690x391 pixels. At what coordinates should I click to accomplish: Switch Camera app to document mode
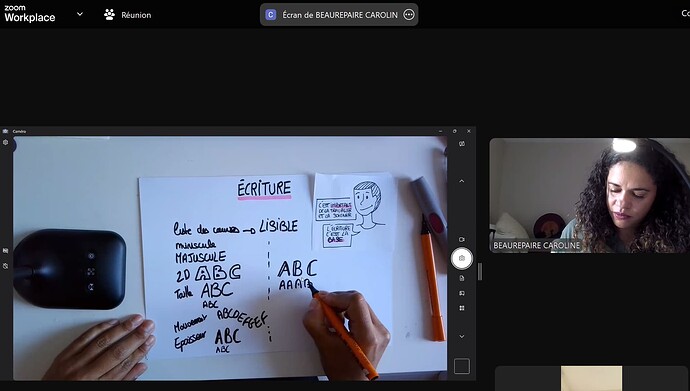462,278
